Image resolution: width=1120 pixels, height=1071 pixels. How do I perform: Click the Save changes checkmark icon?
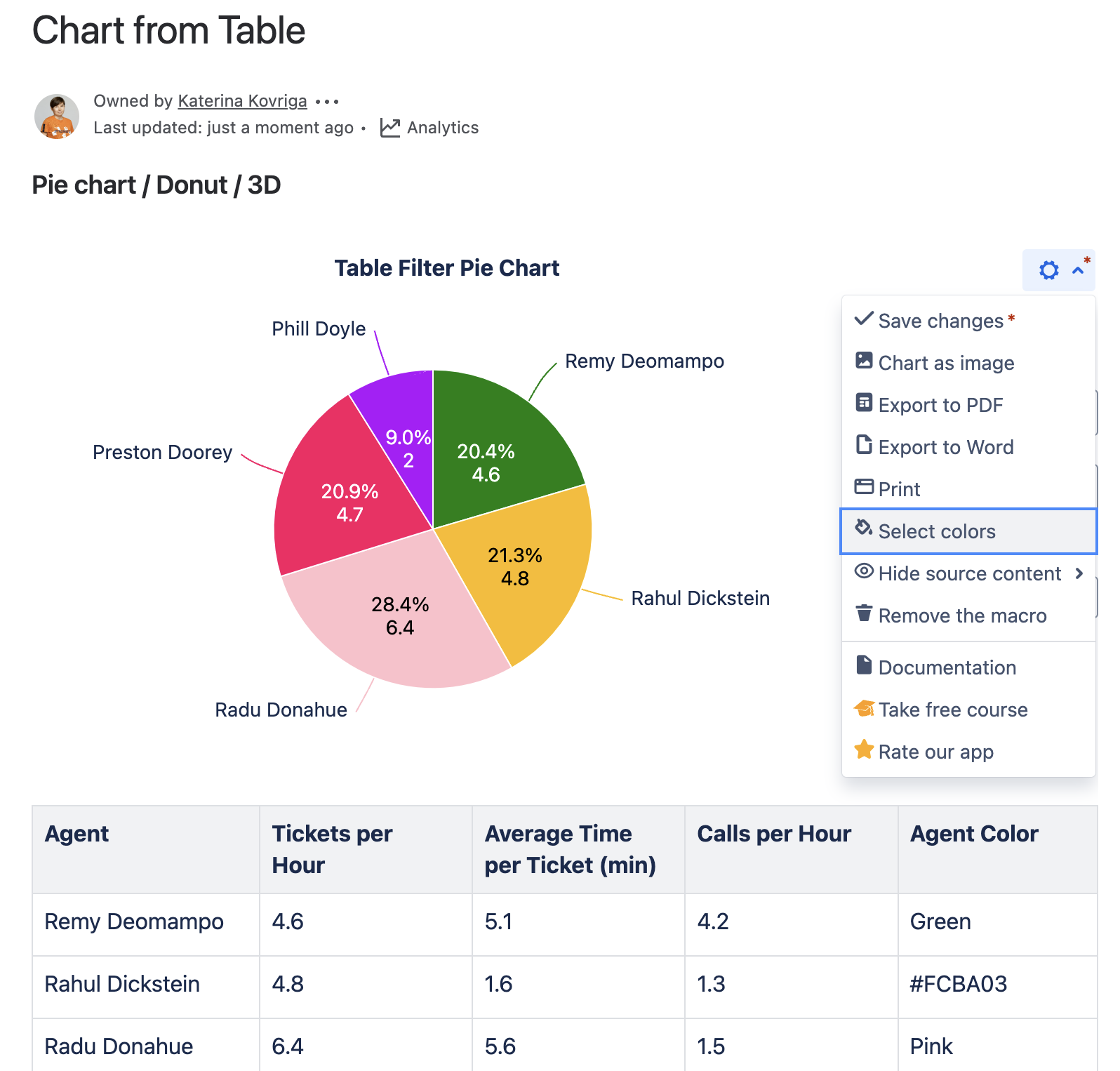863,319
